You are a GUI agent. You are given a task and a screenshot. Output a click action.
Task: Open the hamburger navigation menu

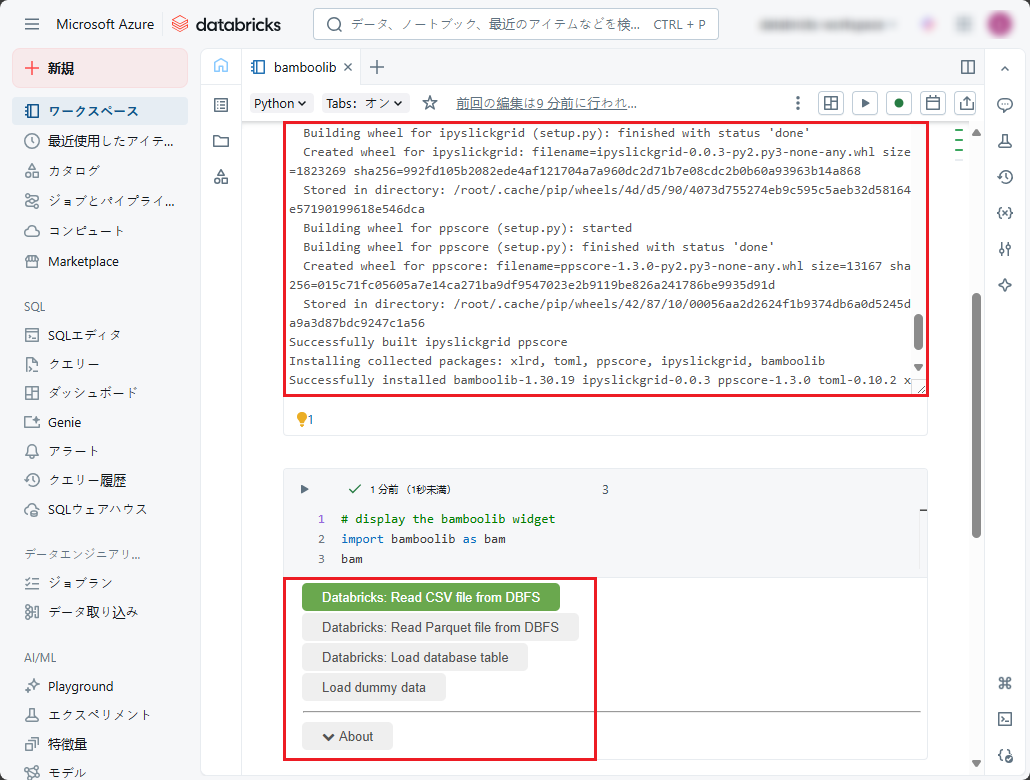(x=32, y=24)
